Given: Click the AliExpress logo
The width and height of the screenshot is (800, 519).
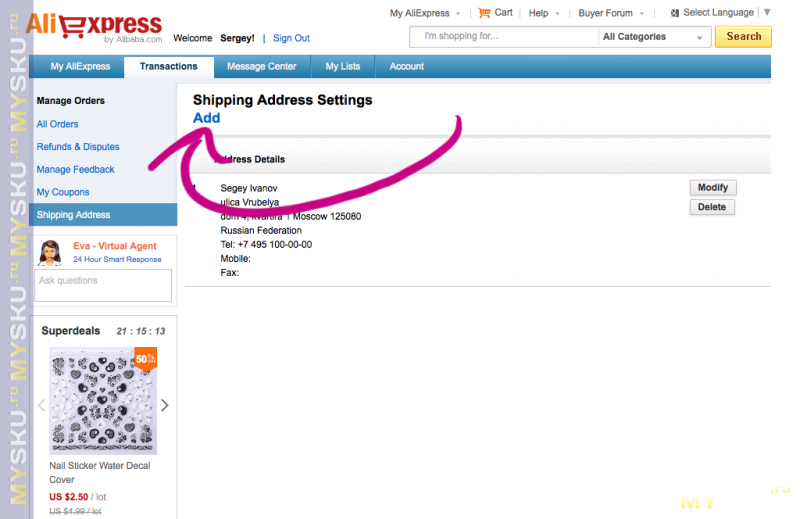Looking at the screenshot, I should 93,26.
